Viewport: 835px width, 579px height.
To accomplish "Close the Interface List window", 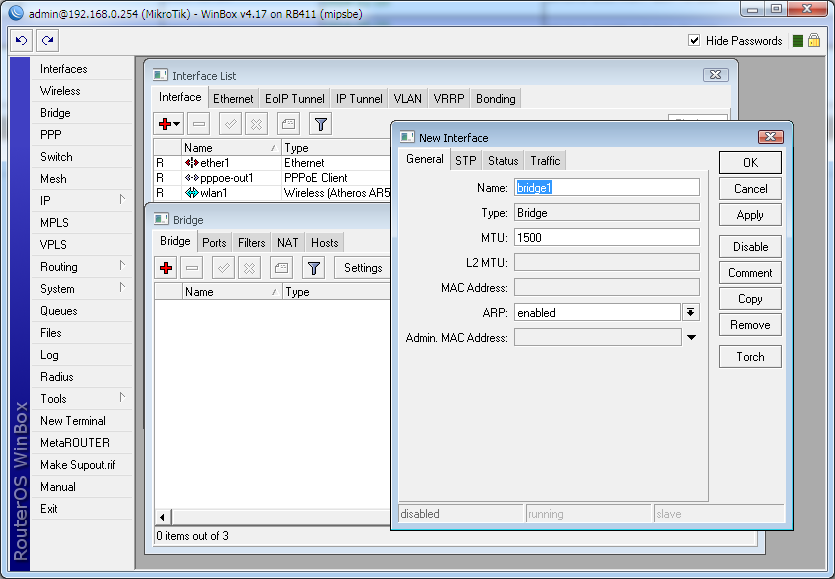I will click(715, 75).
